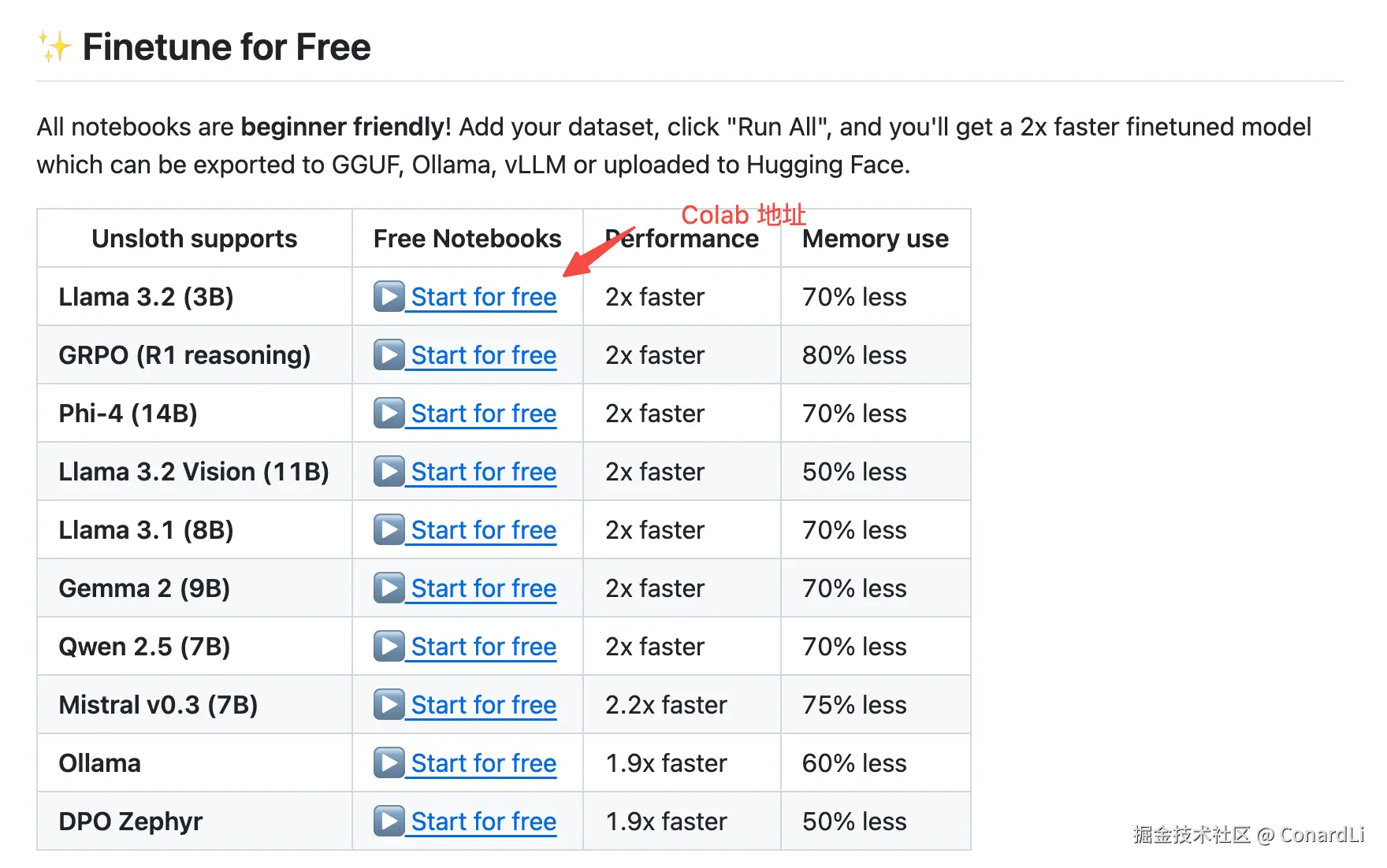Click the play icon next to Gemma 2 (9B)

(x=389, y=588)
